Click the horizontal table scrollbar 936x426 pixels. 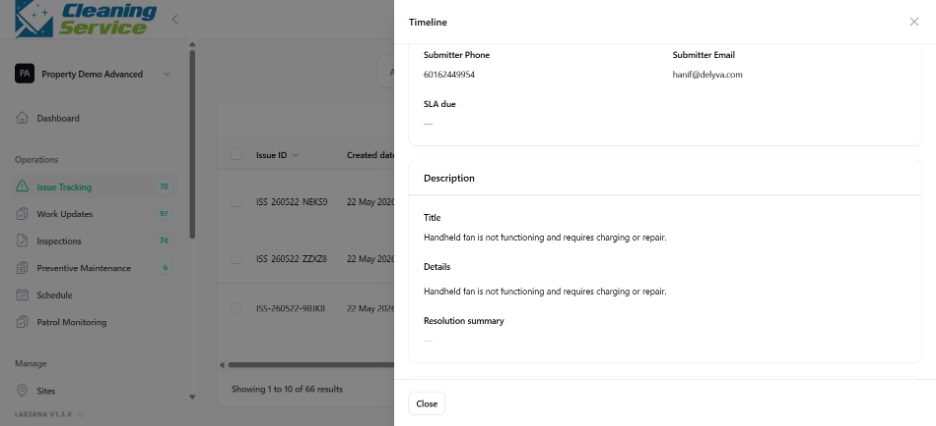pos(310,365)
